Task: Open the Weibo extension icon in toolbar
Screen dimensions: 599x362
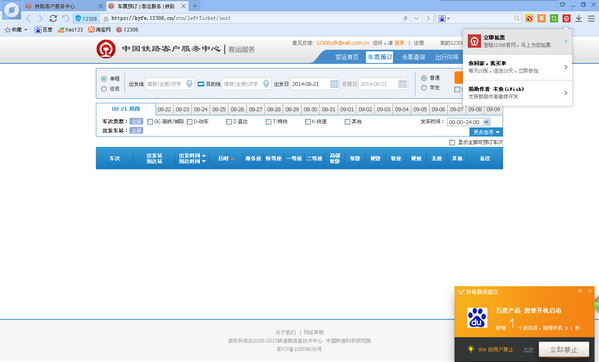Action: (x=529, y=18)
